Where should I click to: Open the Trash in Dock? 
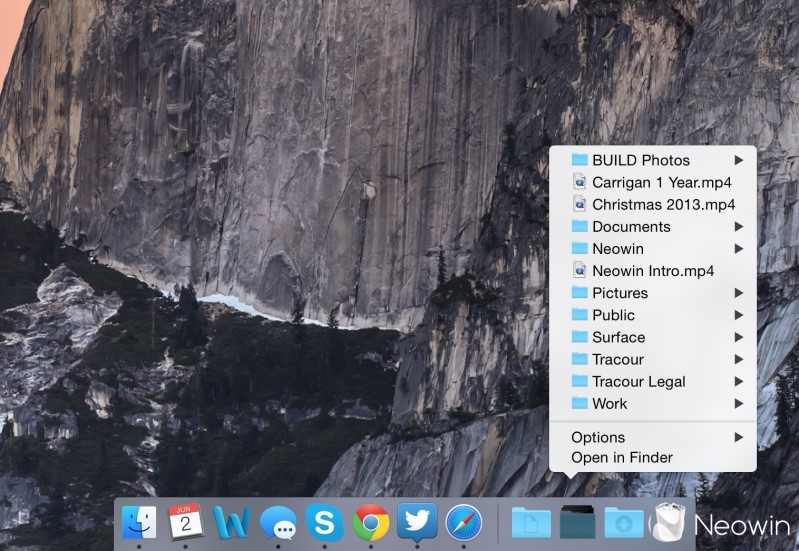pyautogui.click(x=667, y=523)
